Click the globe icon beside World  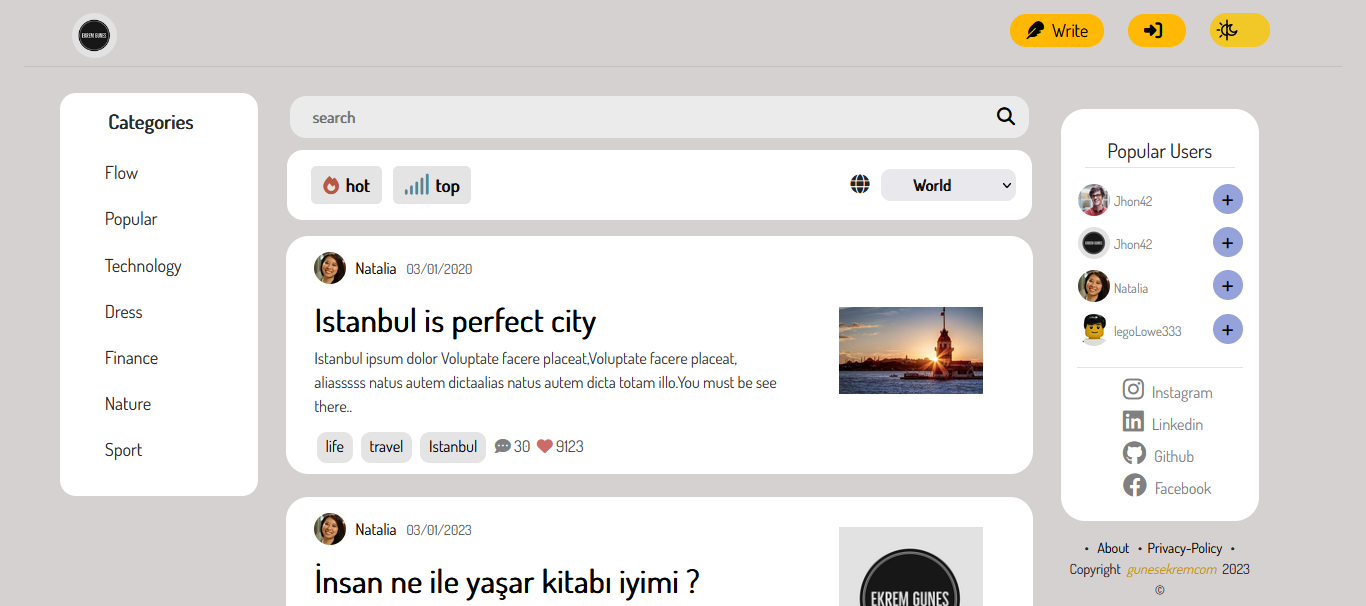[860, 184]
